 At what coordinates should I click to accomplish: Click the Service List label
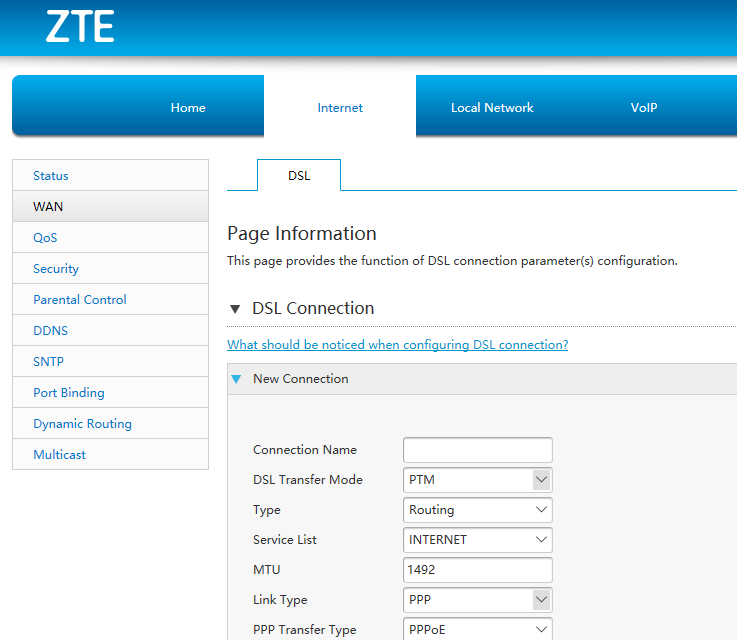tap(285, 540)
